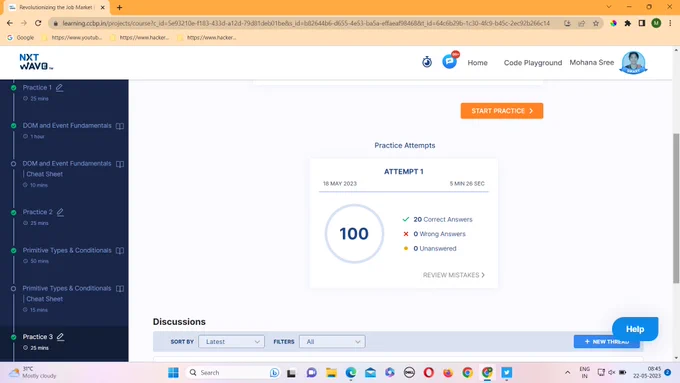
Task: Reload the page with browser refresh icon
Action: coord(38,23)
